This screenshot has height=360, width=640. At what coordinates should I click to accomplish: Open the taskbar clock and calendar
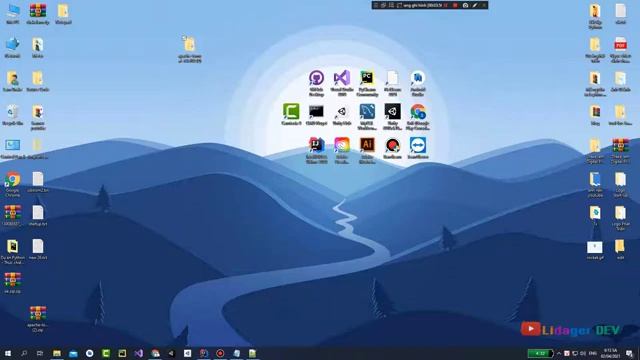[x=610, y=353]
